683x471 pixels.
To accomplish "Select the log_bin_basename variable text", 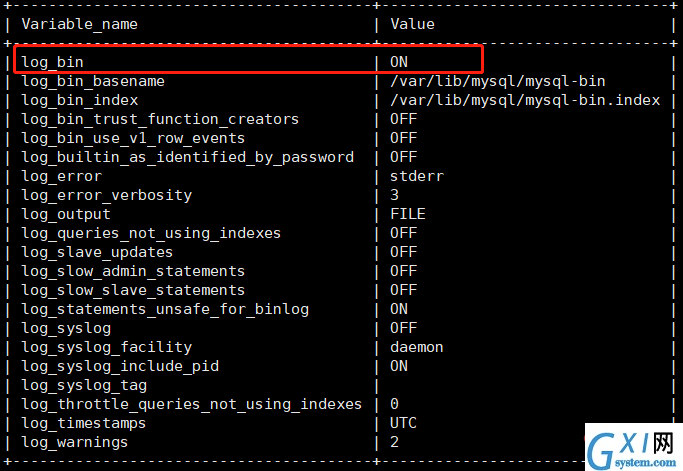I will click(93, 81).
